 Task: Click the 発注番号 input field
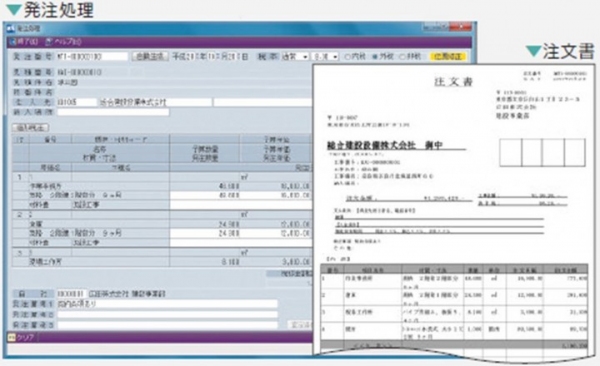pos(92,57)
